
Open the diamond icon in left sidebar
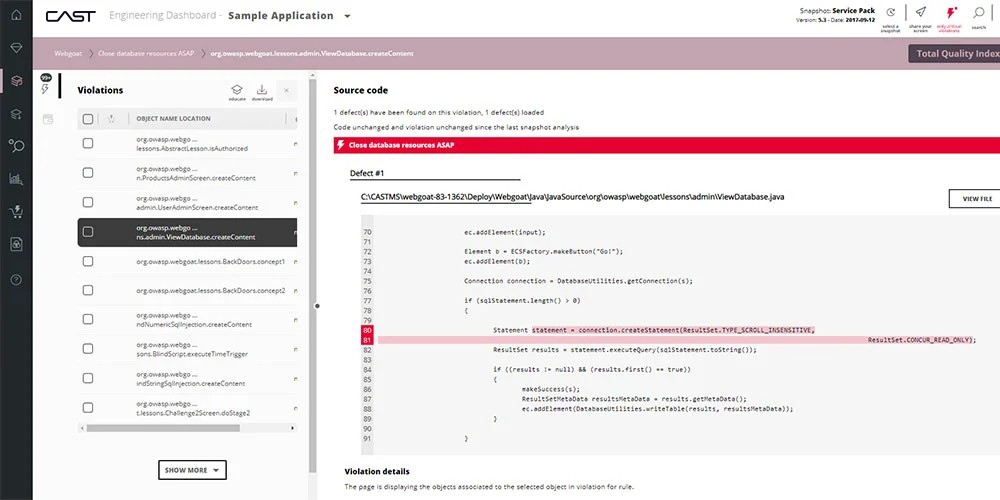pyautogui.click(x=16, y=47)
